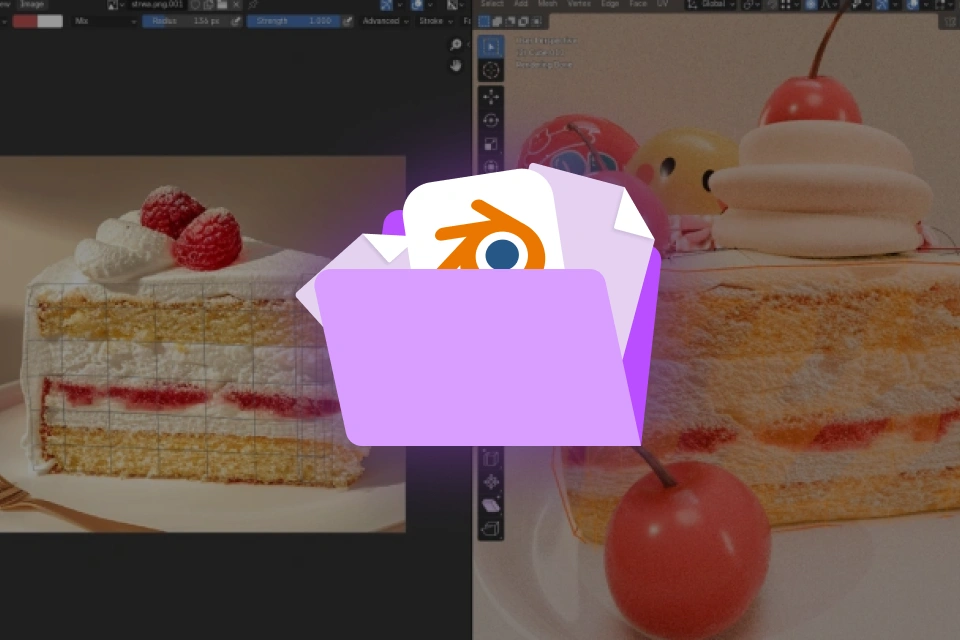
Task: Select the Shrink/Fatten tool
Action: pyautogui.click(x=490, y=482)
